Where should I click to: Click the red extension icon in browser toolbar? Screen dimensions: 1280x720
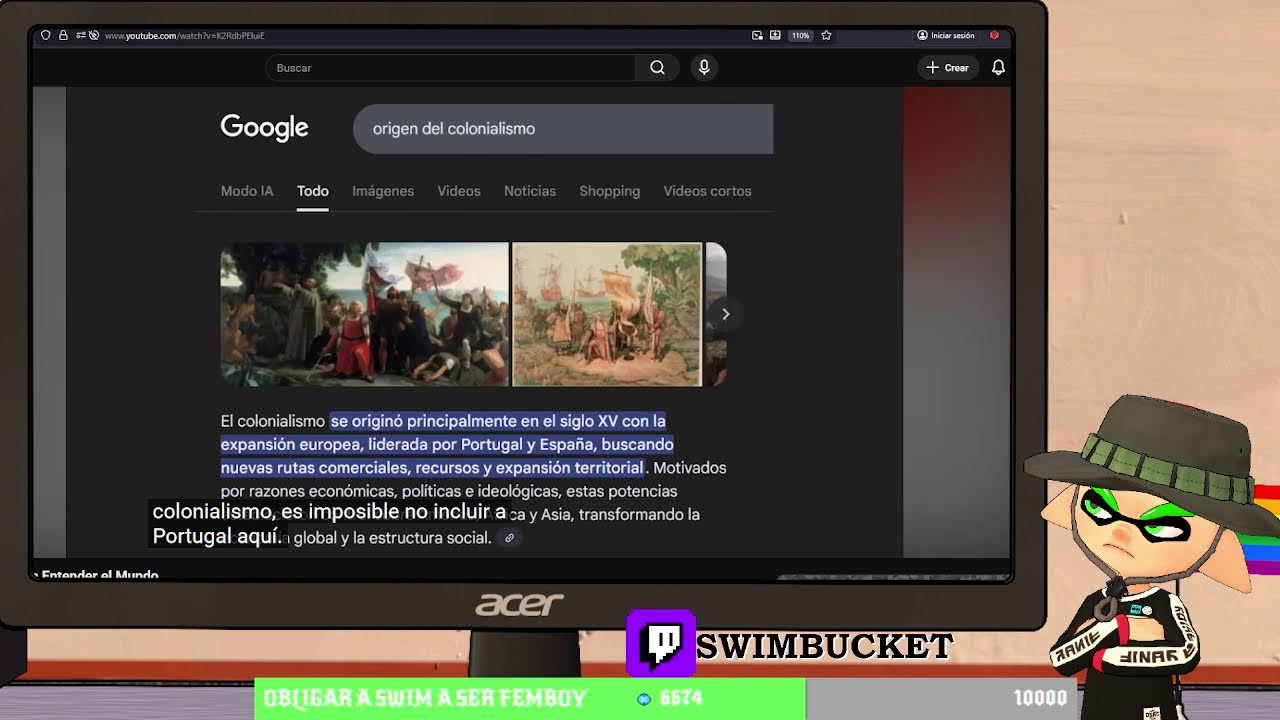[994, 35]
